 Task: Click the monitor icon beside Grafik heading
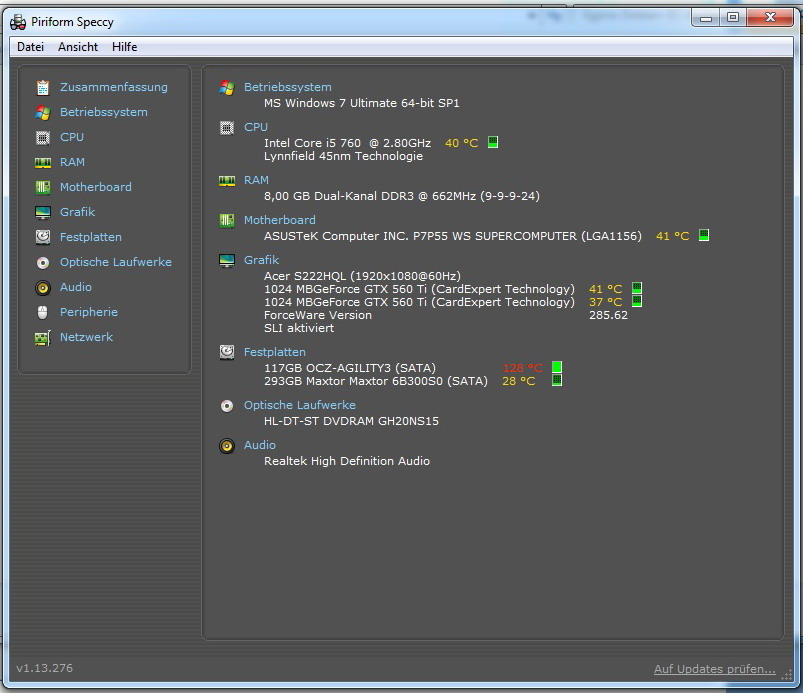[x=227, y=261]
